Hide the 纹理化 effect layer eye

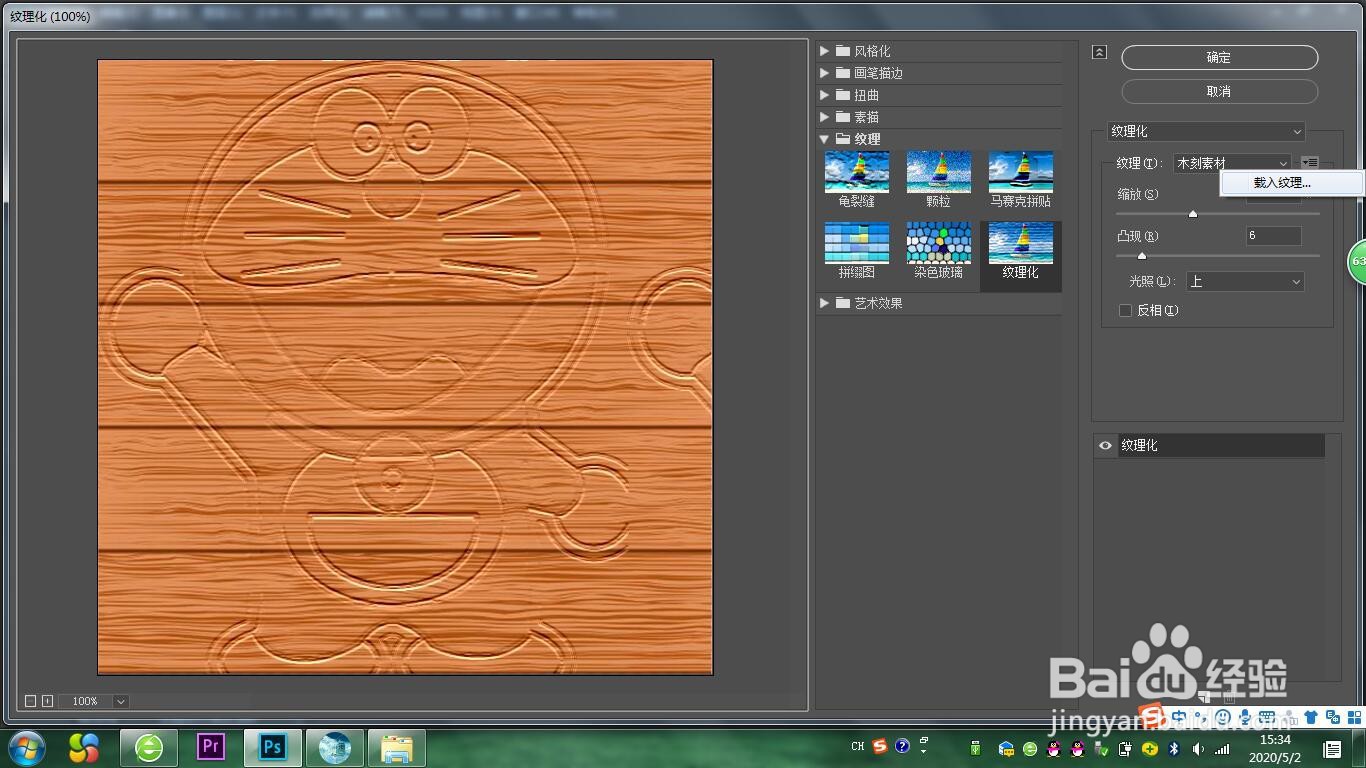click(x=1105, y=446)
